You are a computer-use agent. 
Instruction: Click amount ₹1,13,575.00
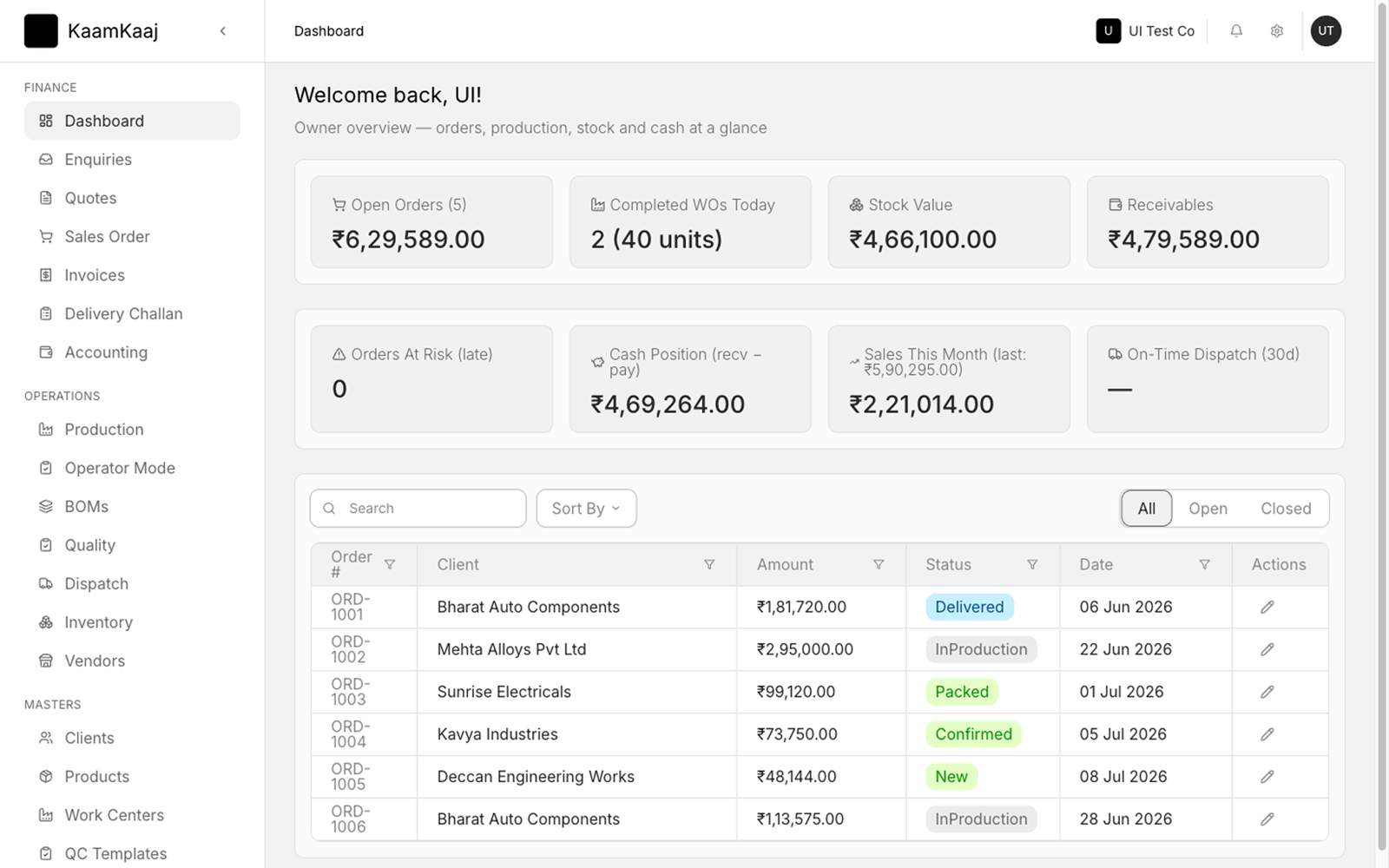click(800, 819)
